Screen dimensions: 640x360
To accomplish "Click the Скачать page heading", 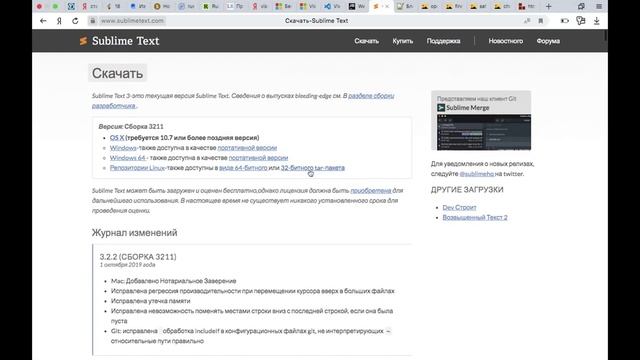I will (x=118, y=73).
